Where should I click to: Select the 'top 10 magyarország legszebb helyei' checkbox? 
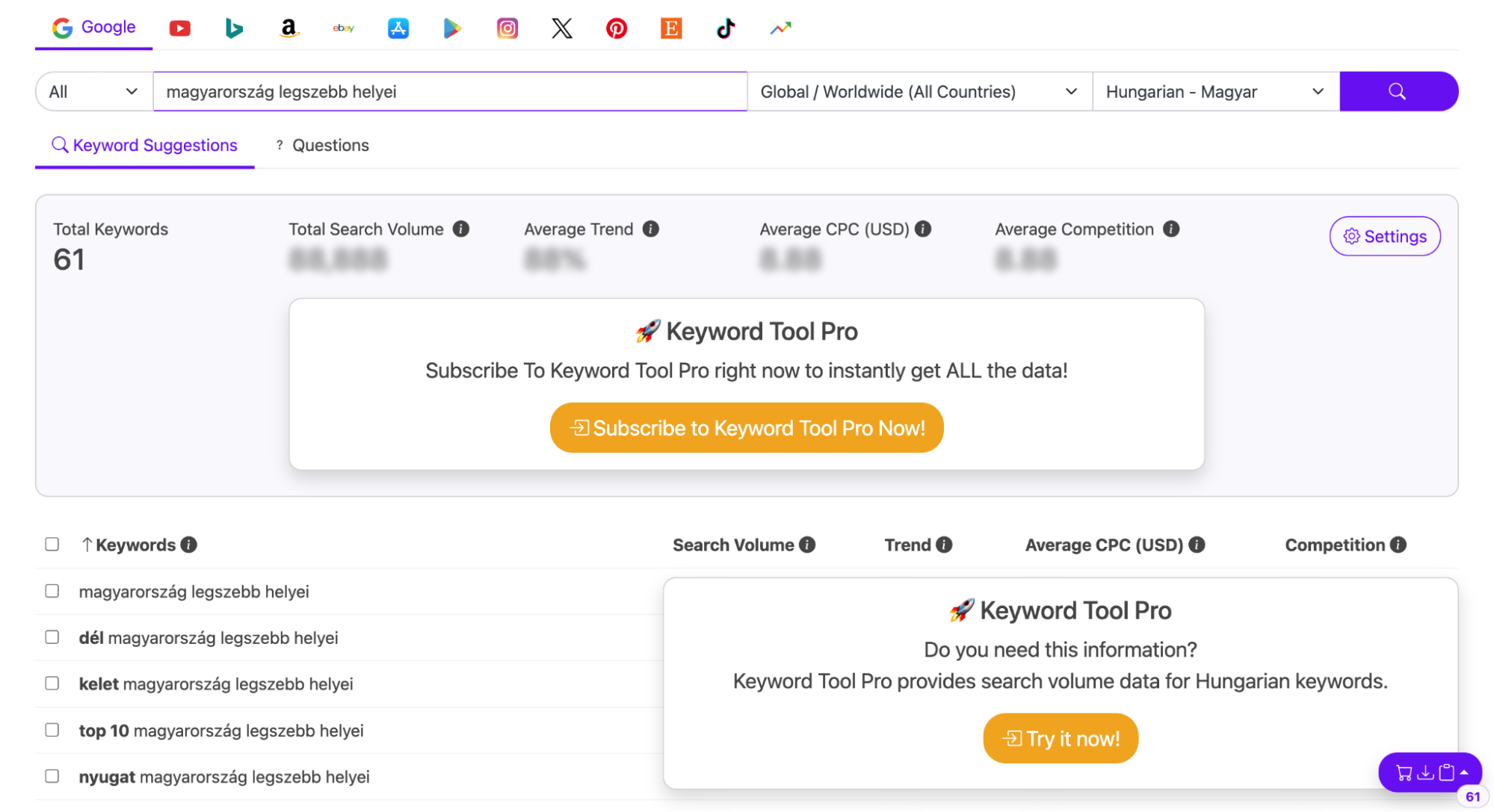52,730
